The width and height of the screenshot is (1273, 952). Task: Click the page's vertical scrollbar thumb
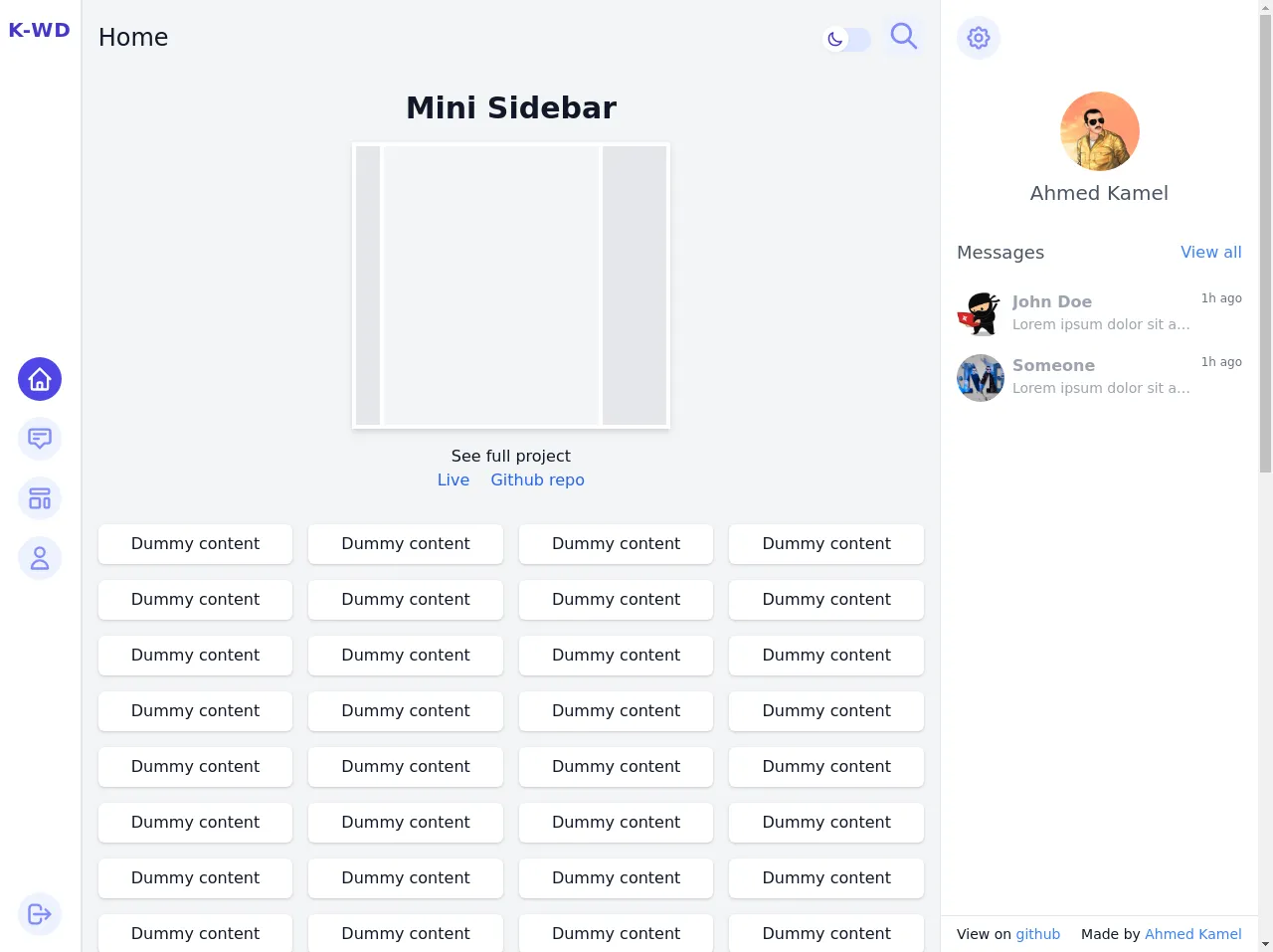(1265, 239)
